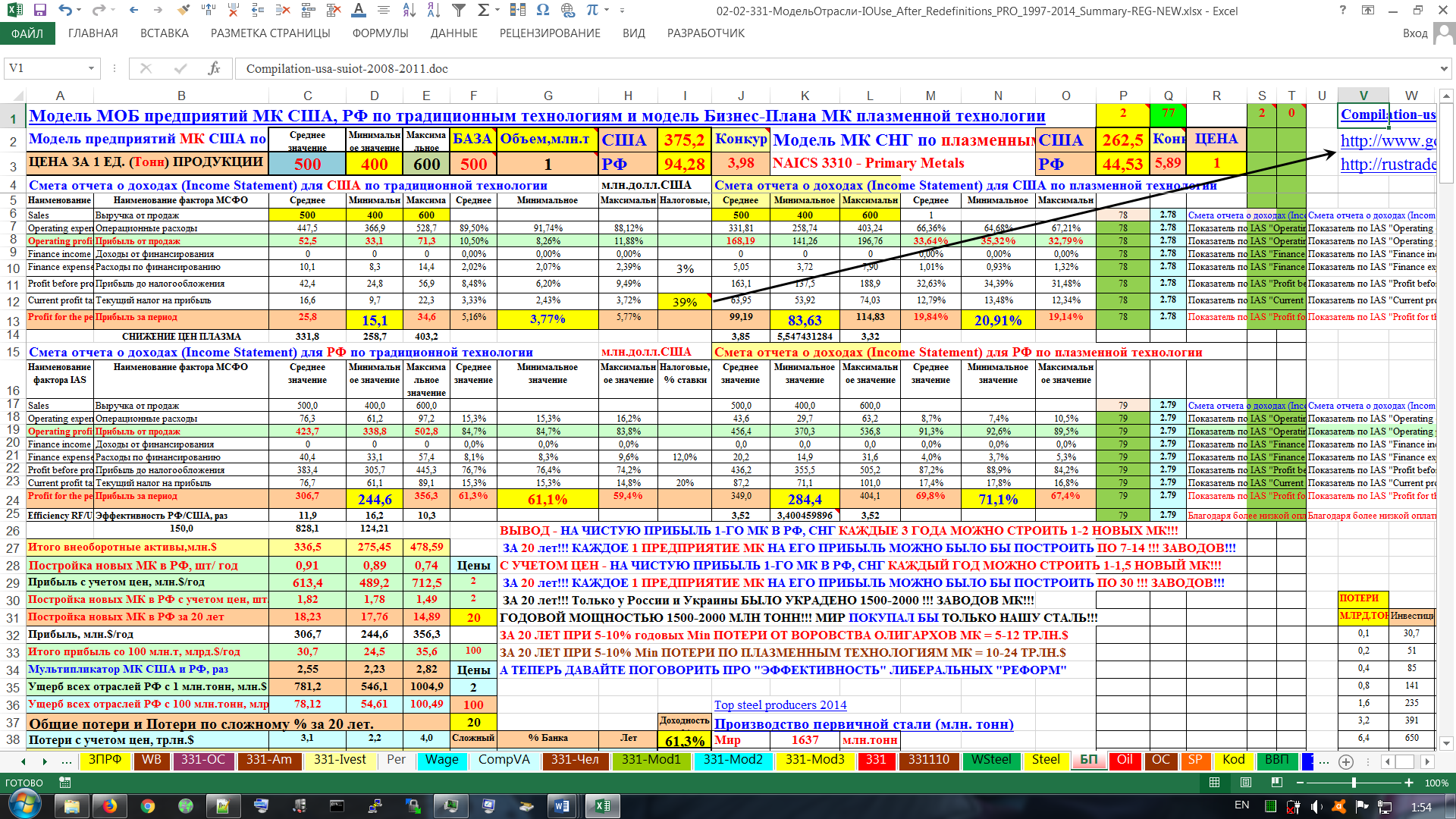Click the insert function fx icon
This screenshot has height=819, width=1456.
(x=214, y=68)
